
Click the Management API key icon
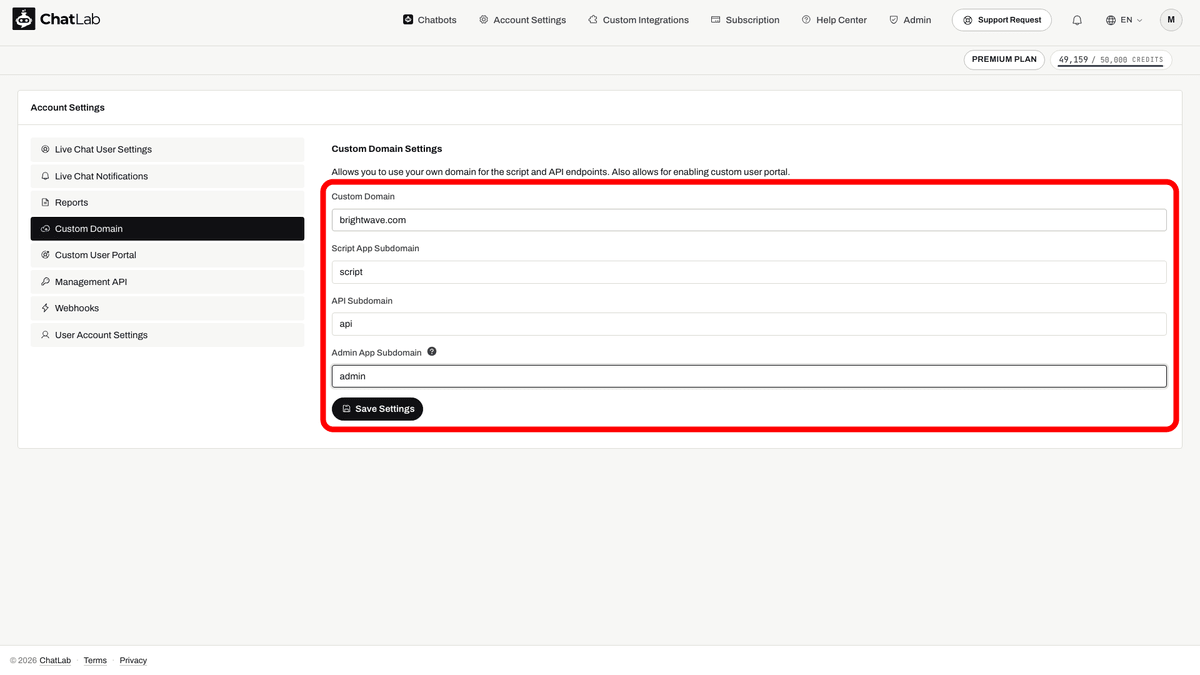click(x=45, y=282)
